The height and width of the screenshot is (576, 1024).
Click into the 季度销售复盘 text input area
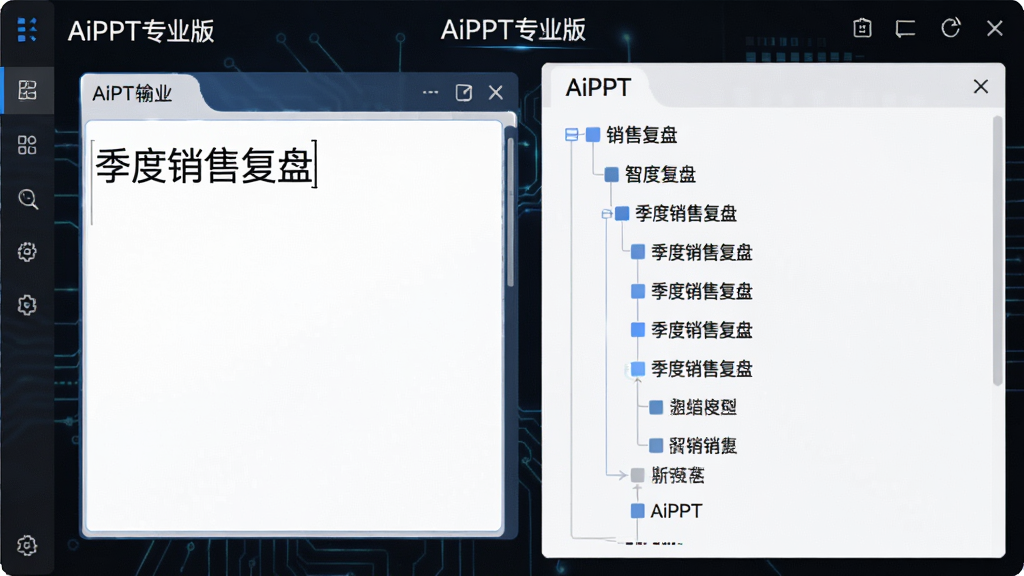[294, 325]
